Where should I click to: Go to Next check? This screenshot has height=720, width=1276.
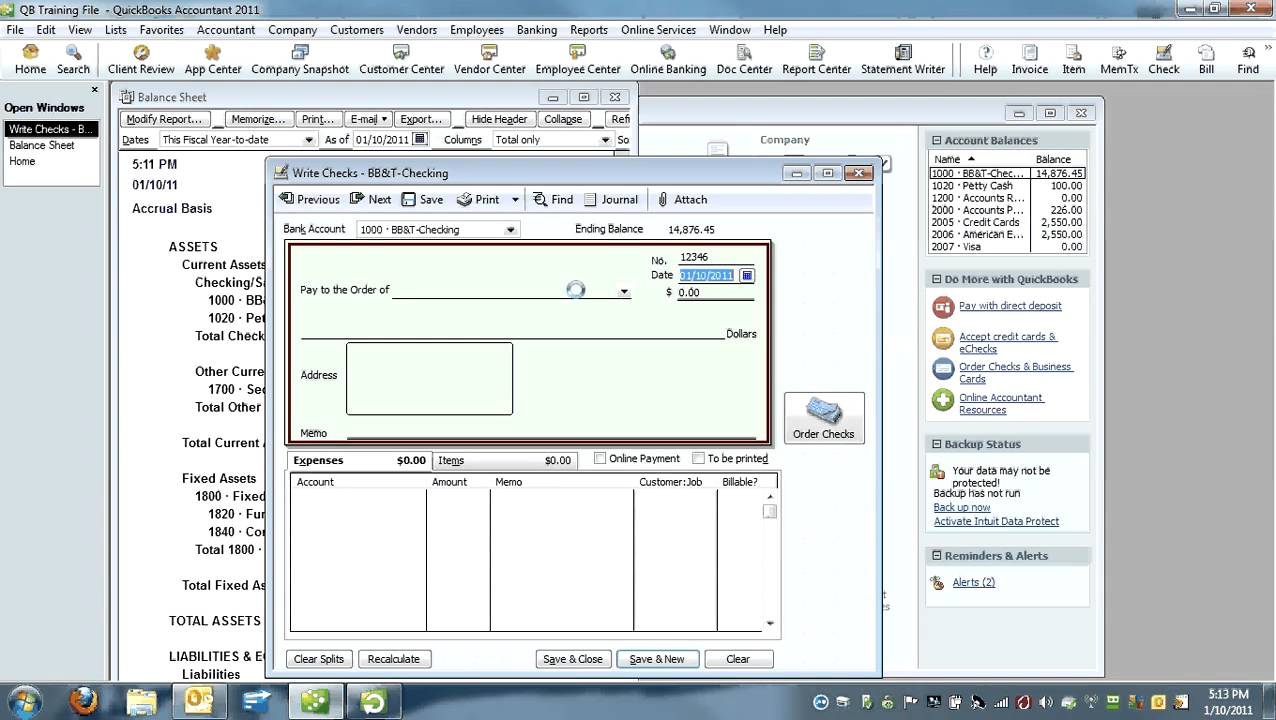click(370, 199)
